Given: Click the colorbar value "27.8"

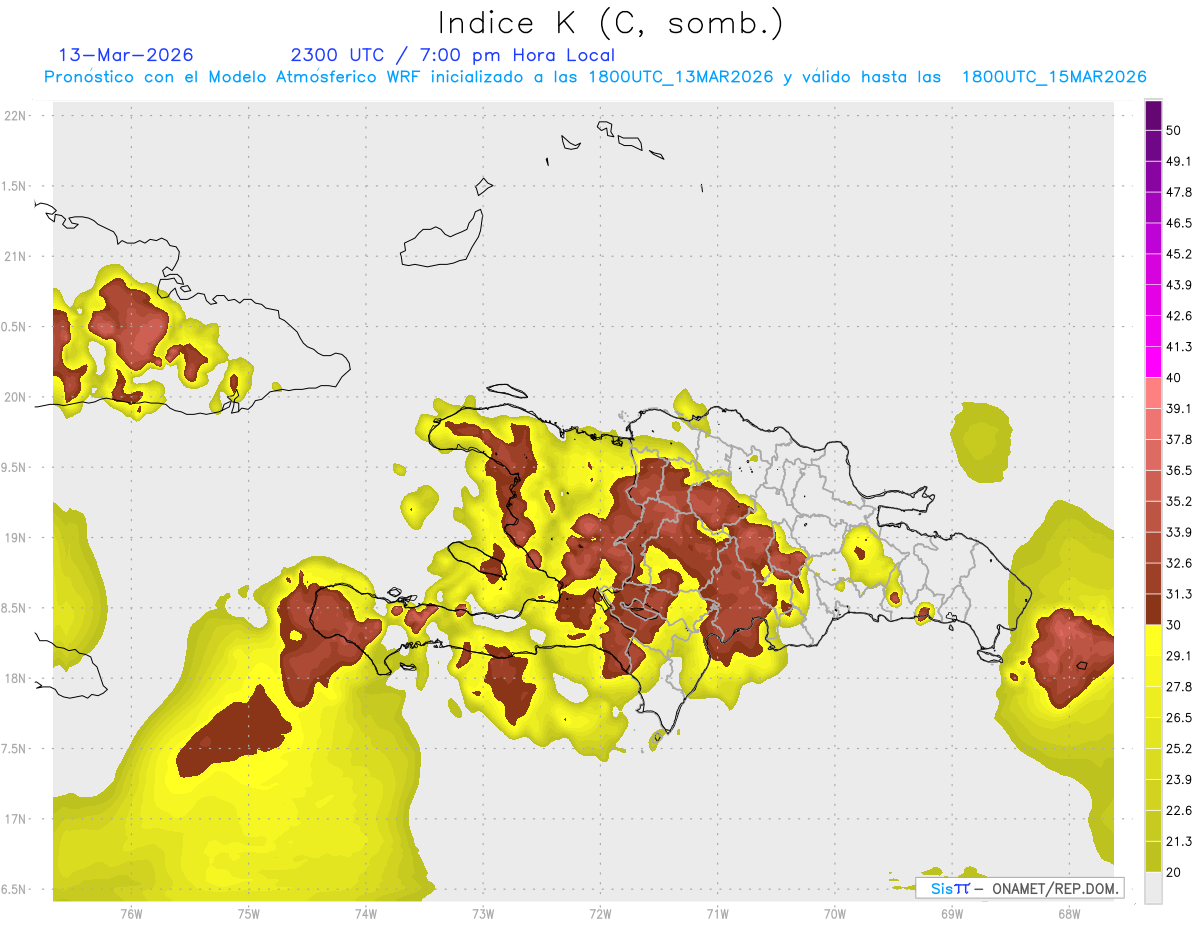Looking at the screenshot, I should coord(1179,687).
